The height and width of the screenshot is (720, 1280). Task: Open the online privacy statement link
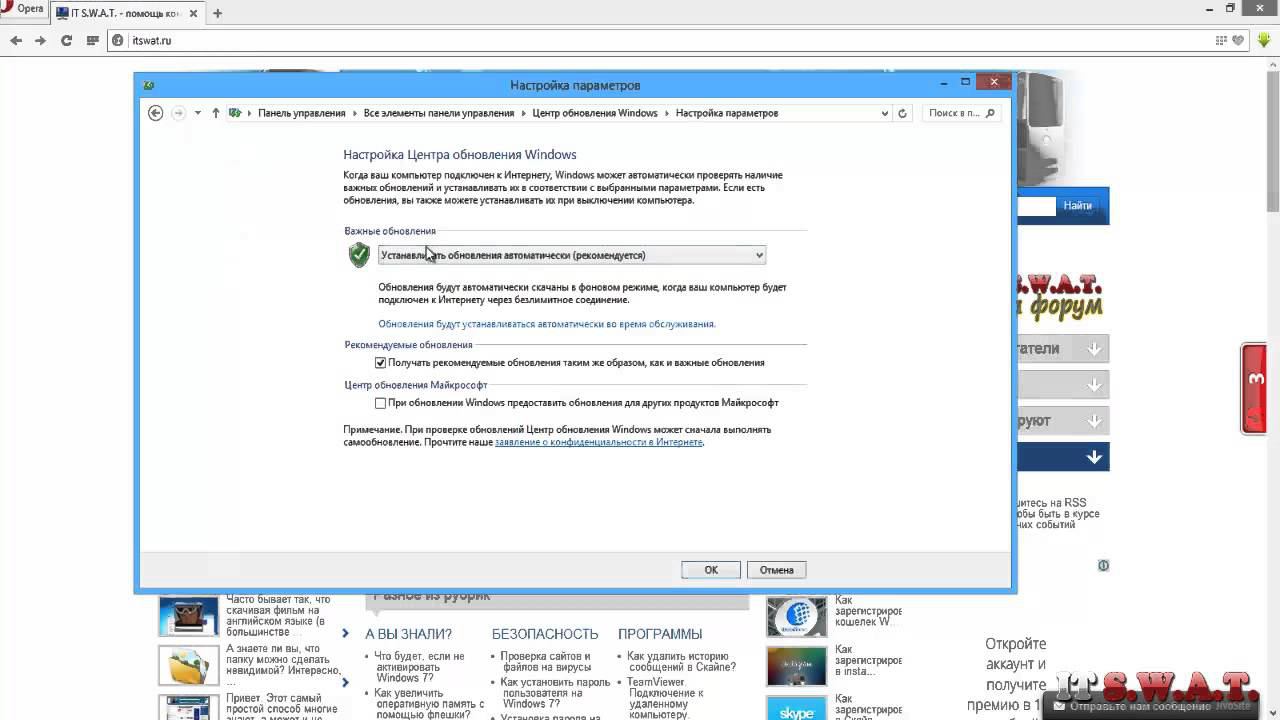pos(599,442)
